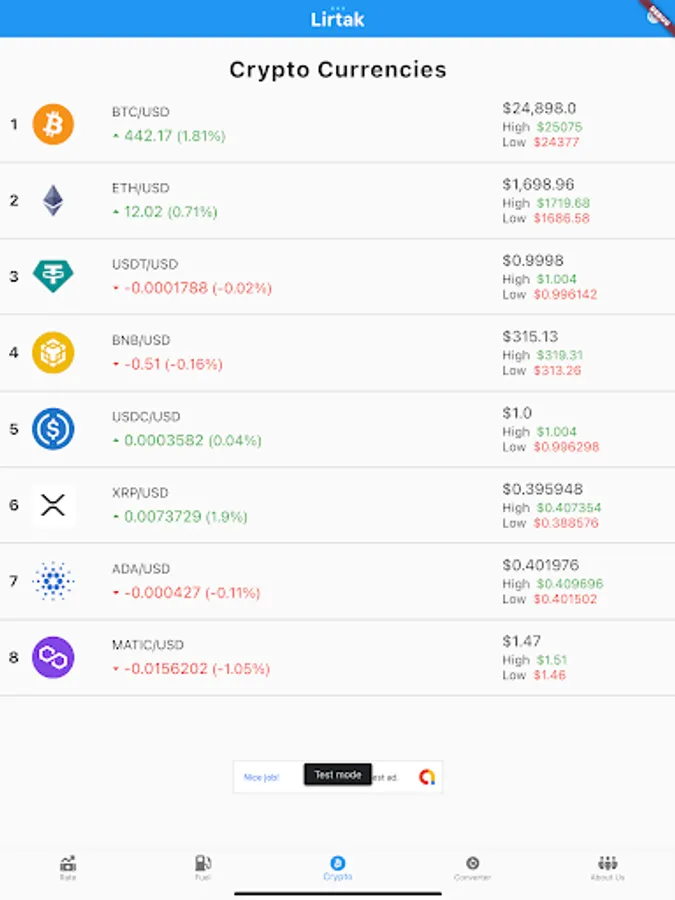
Task: Tap the debug ribbon in the top corner
Action: click(658, 14)
